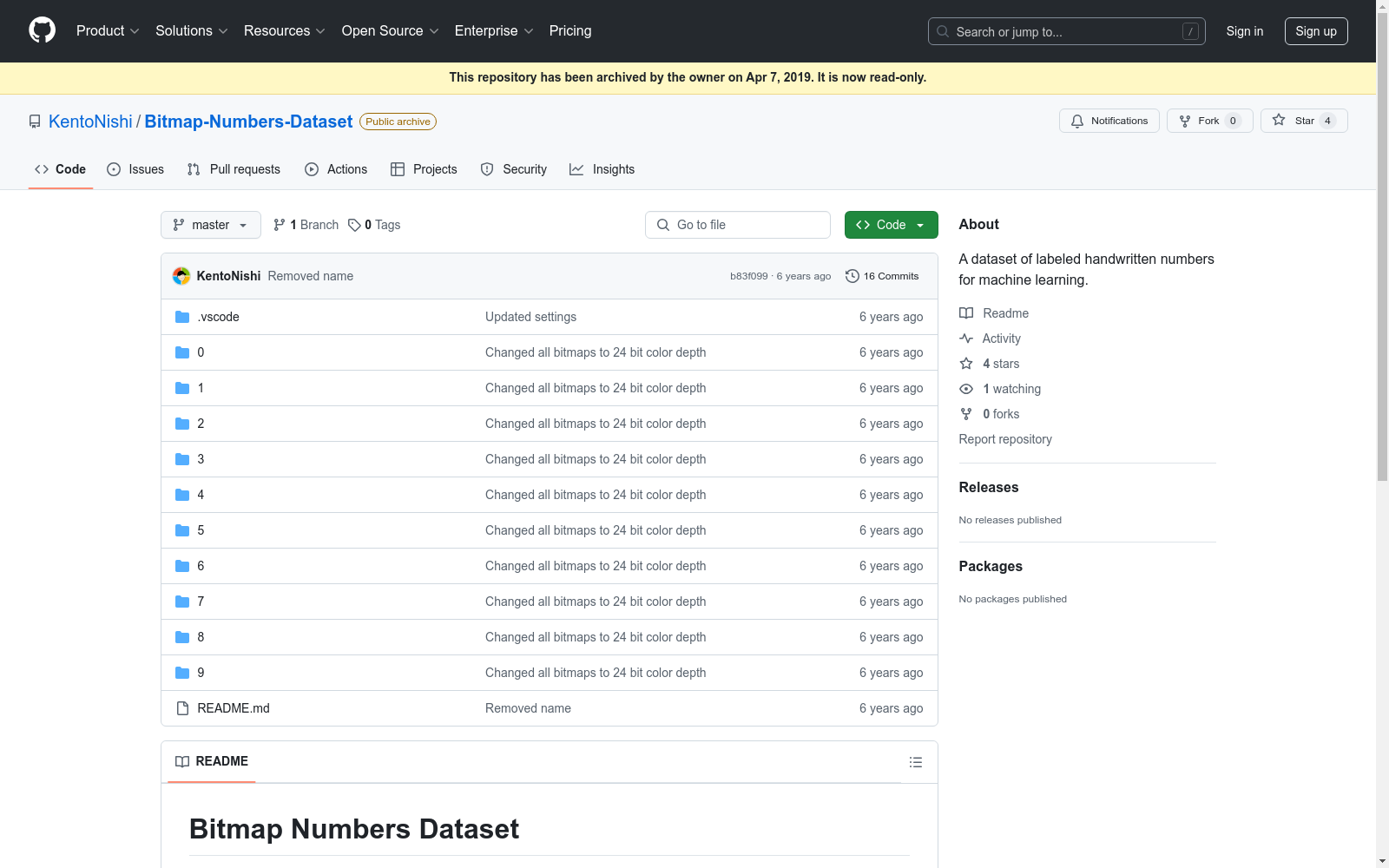Switch to the Security tab
The image size is (1389, 868).
[514, 169]
